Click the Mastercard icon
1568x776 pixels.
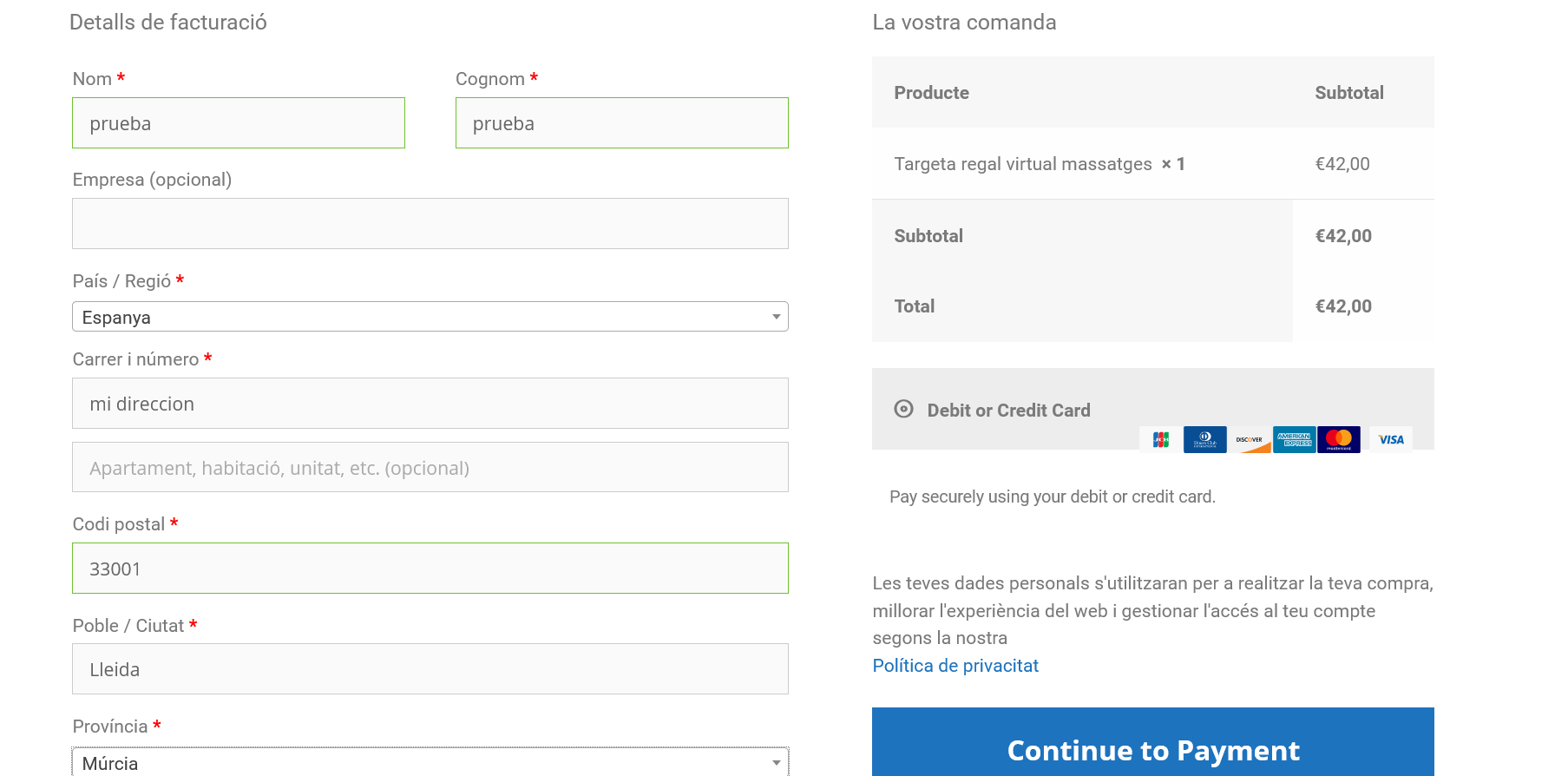(1339, 439)
